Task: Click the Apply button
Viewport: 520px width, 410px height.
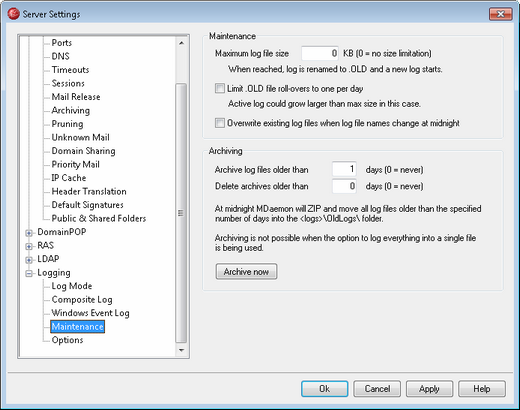Action: (429, 389)
